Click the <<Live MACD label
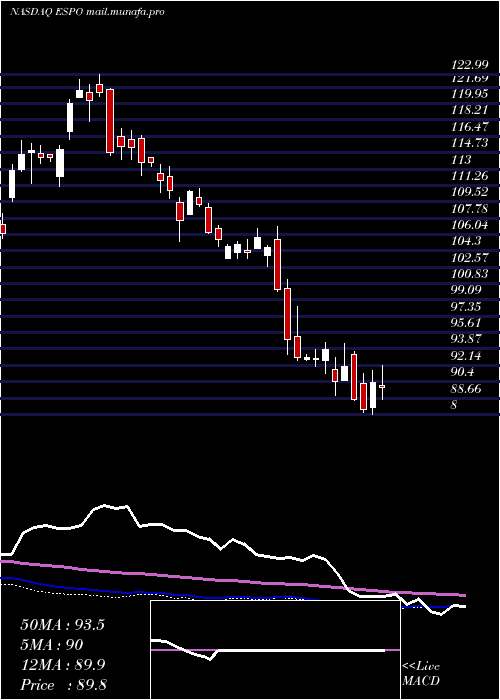 click(421, 674)
